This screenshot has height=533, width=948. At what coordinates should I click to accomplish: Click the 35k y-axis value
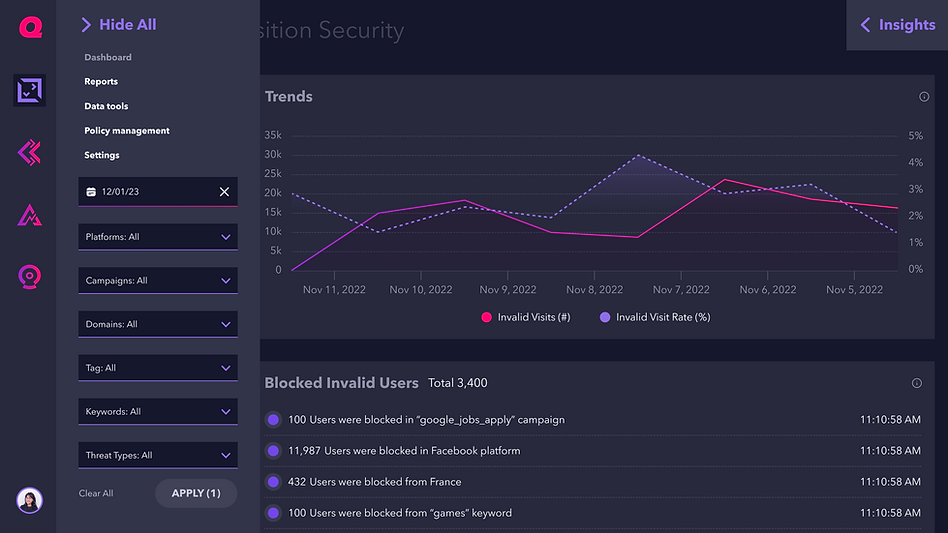tap(273, 135)
